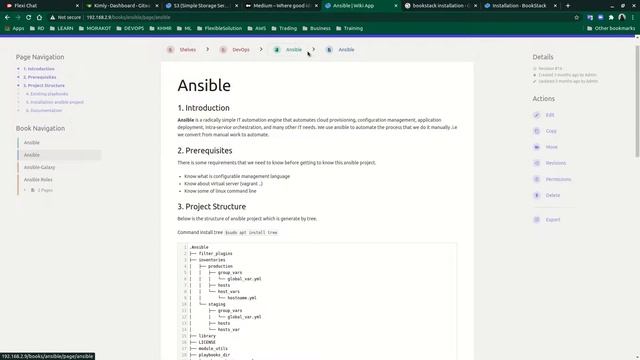Open the Training bookmarks folder
Image resolution: width=640 pixels, height=360 pixels.
(349, 29)
